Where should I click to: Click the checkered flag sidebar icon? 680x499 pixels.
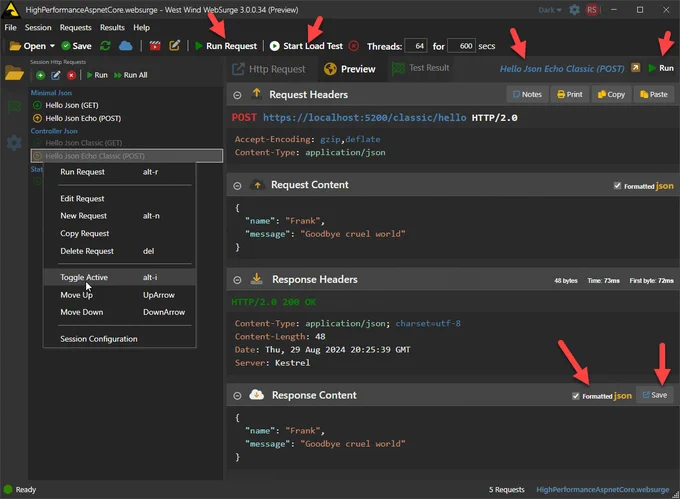14,107
